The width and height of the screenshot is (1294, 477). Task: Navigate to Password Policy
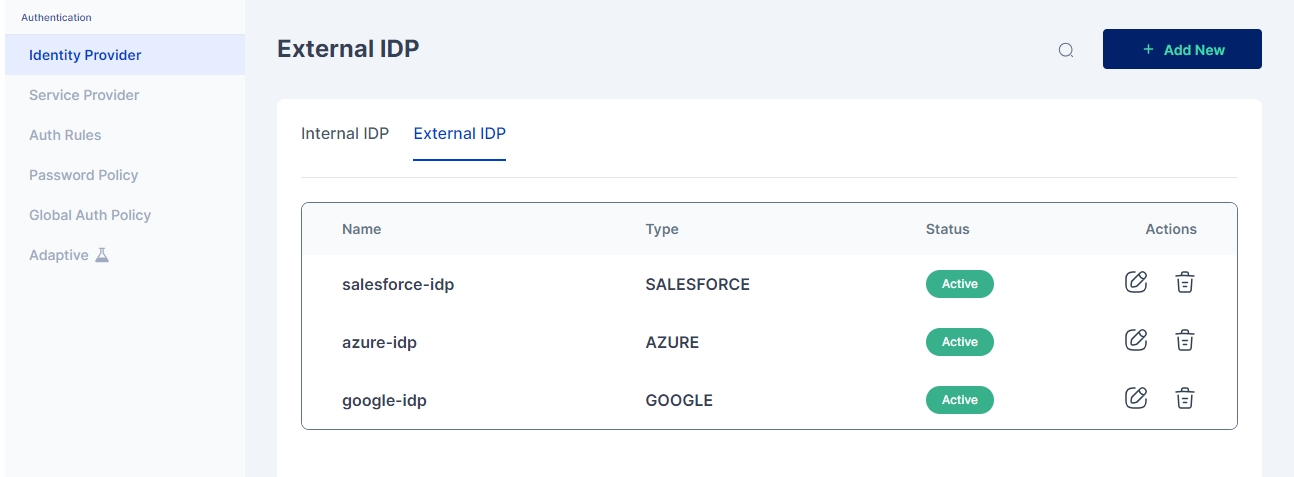[x=83, y=175]
